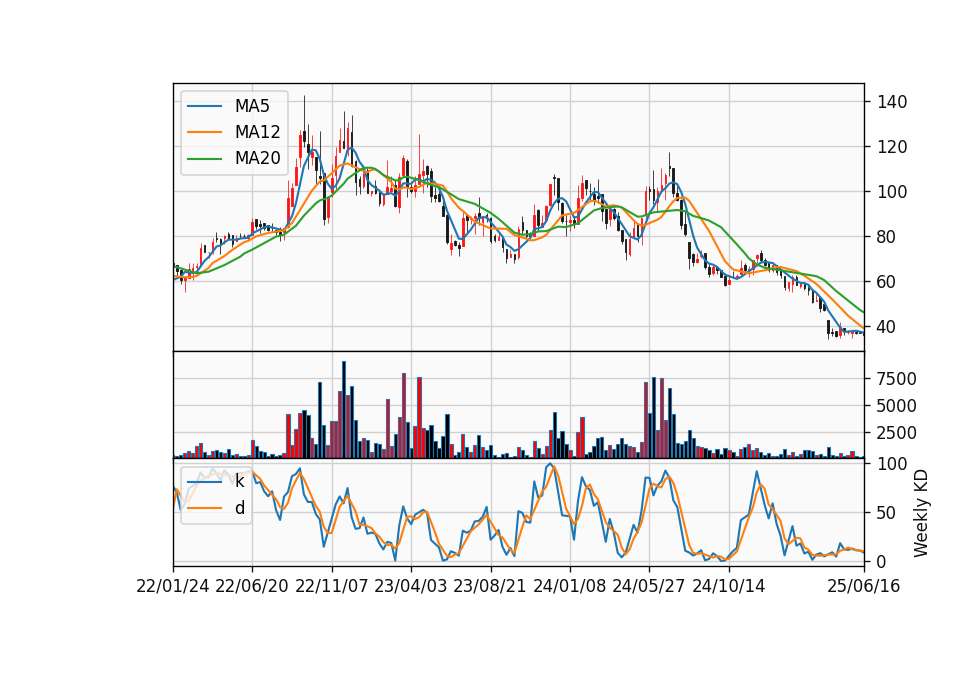This screenshot has height=690, width=960.
Task: Click the green MA20 legend line sample
Action: coord(204,159)
